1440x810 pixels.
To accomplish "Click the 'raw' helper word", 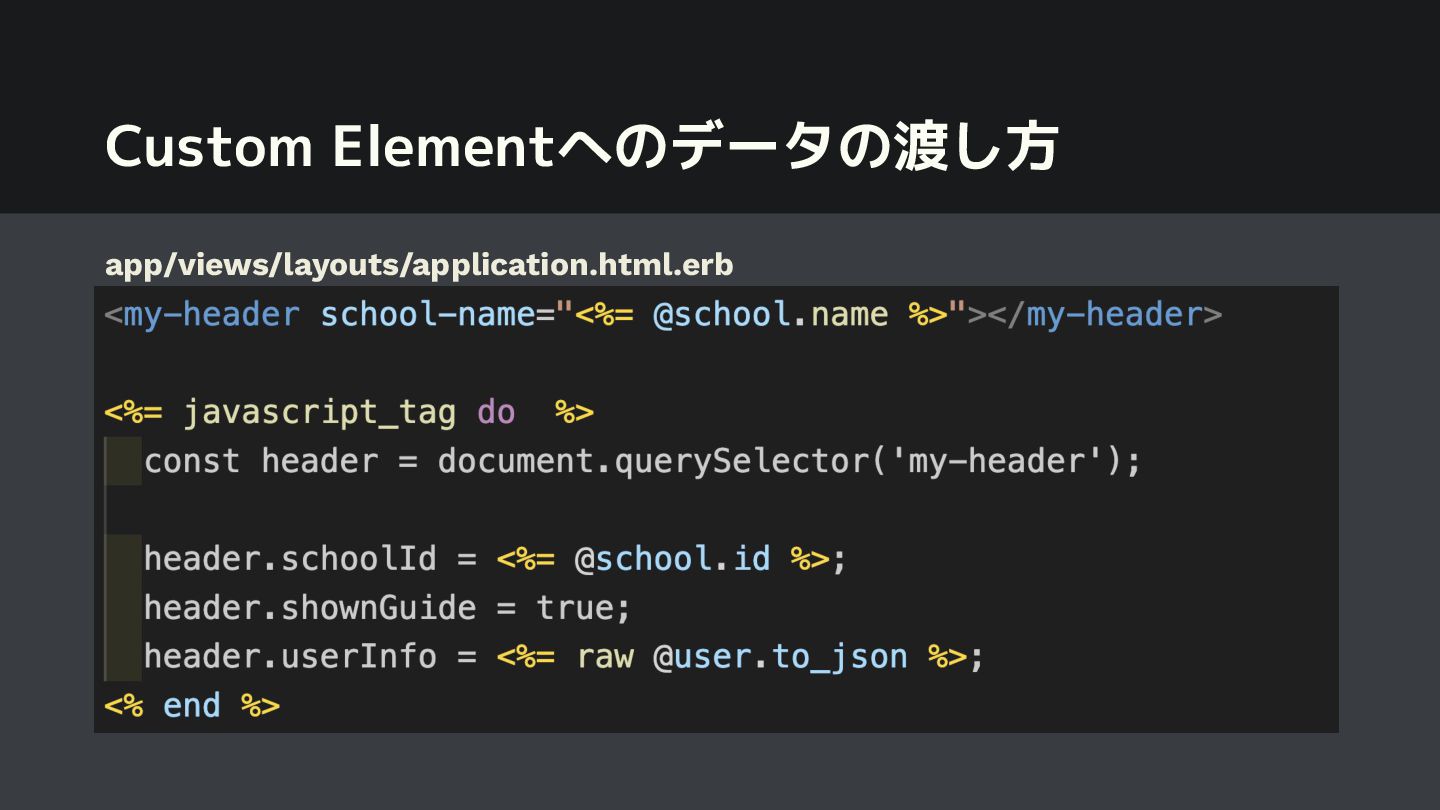I will [x=605, y=657].
